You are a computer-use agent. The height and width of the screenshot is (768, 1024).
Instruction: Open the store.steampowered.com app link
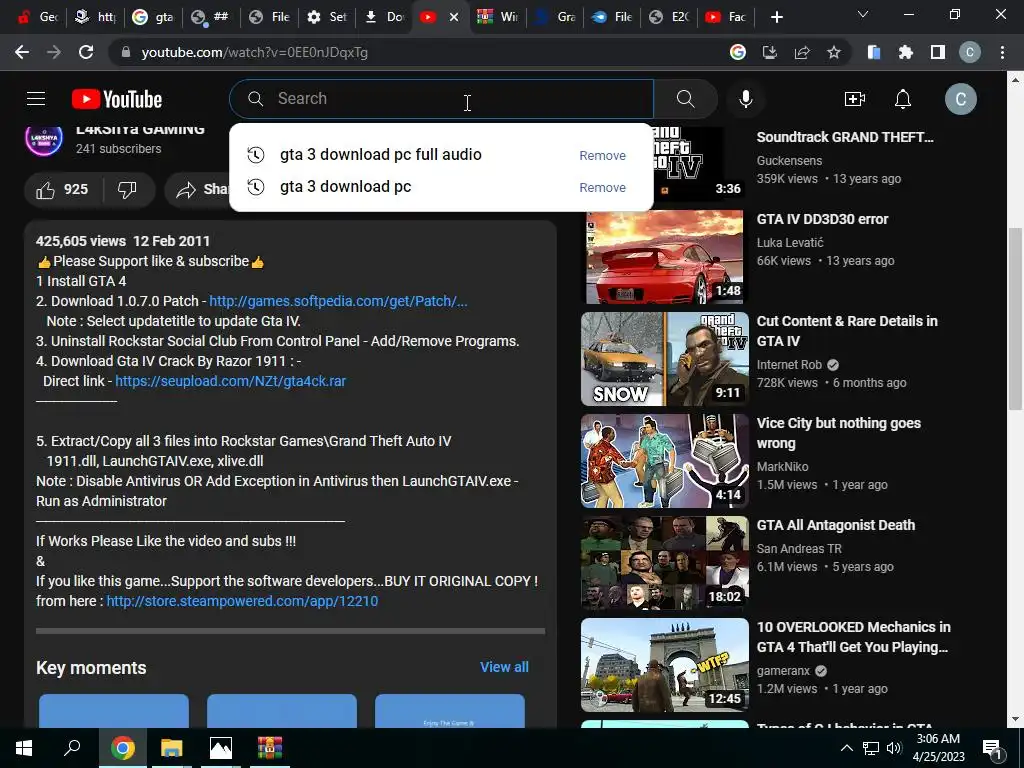(x=242, y=601)
